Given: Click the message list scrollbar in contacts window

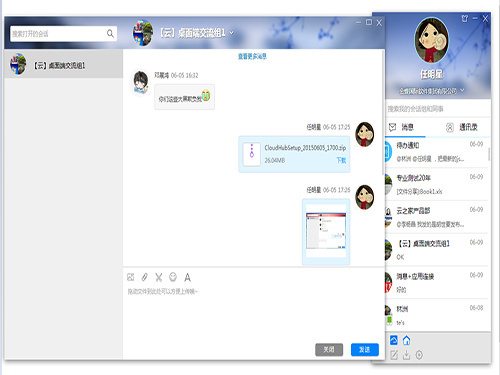Looking at the screenshot, I should click(x=489, y=154).
